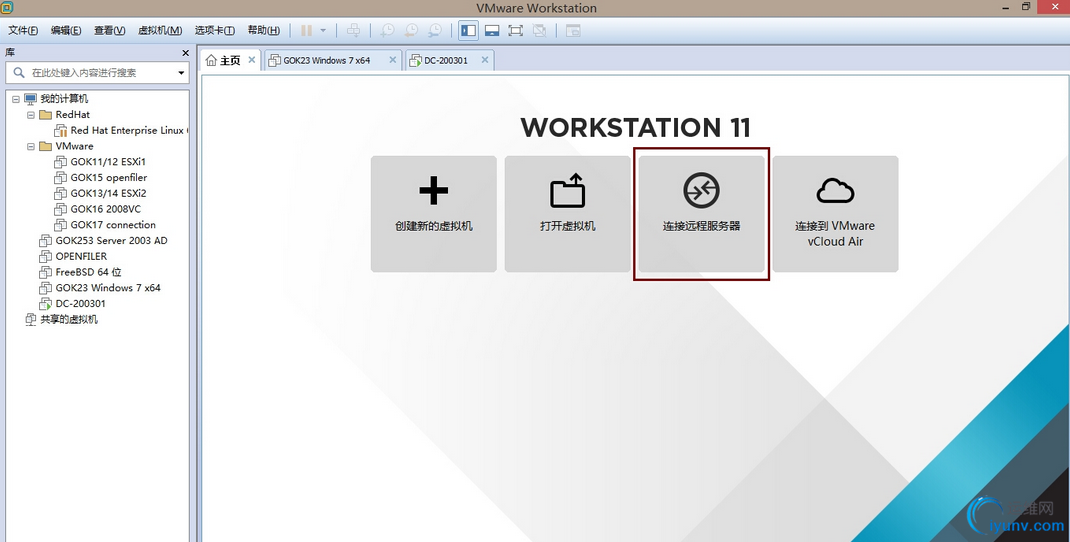This screenshot has height=542, width=1070.
Task: Toggle the show library sidebar toolbar icon
Action: [468, 31]
